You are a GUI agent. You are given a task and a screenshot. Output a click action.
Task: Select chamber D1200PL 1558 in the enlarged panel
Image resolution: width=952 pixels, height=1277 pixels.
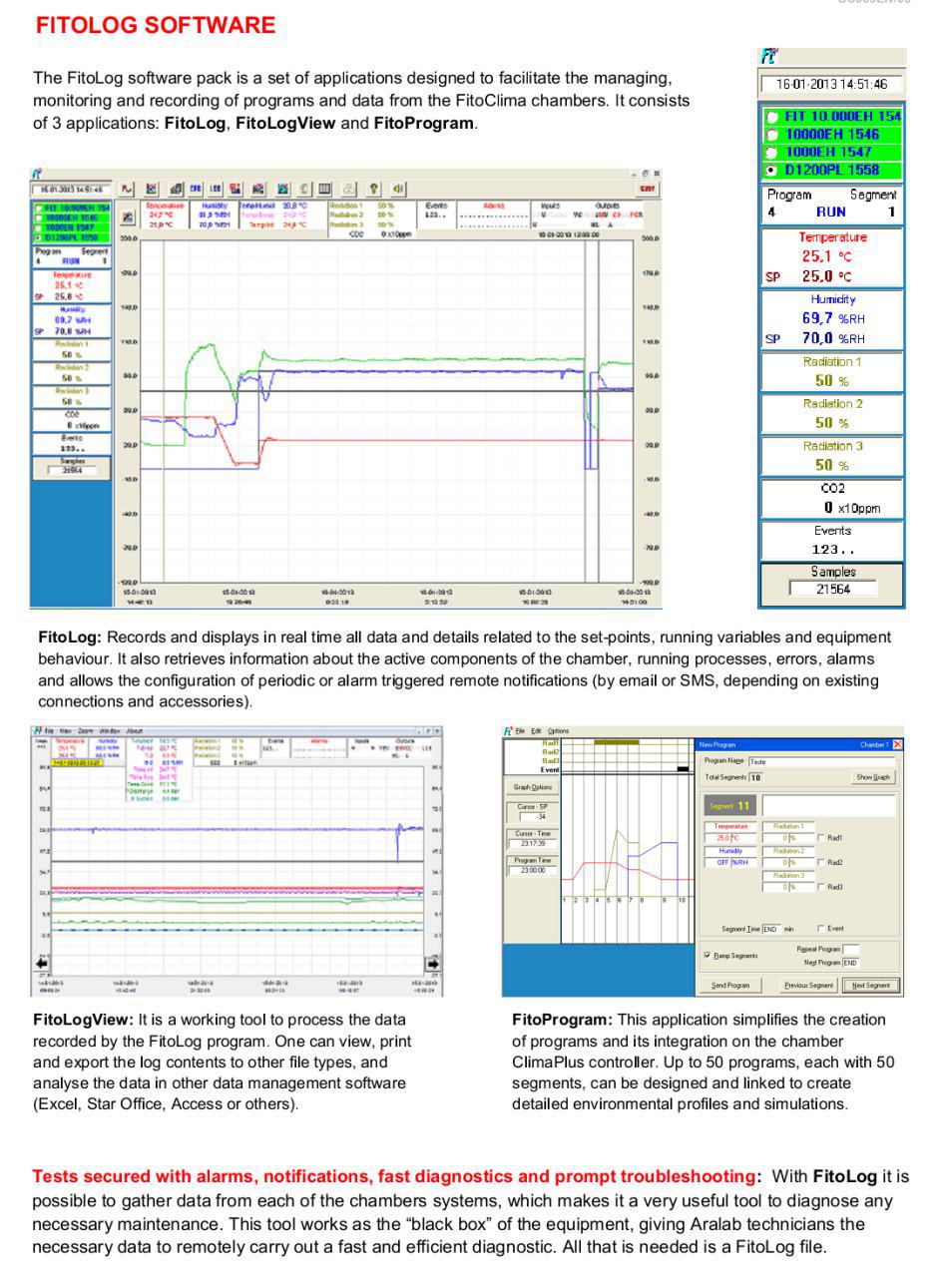[x=833, y=170]
